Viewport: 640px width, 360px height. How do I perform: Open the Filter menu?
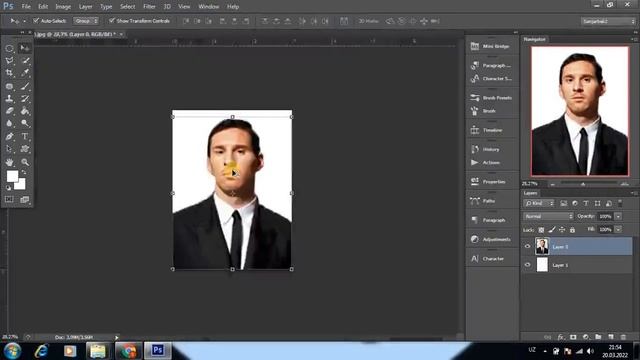[x=149, y=7]
